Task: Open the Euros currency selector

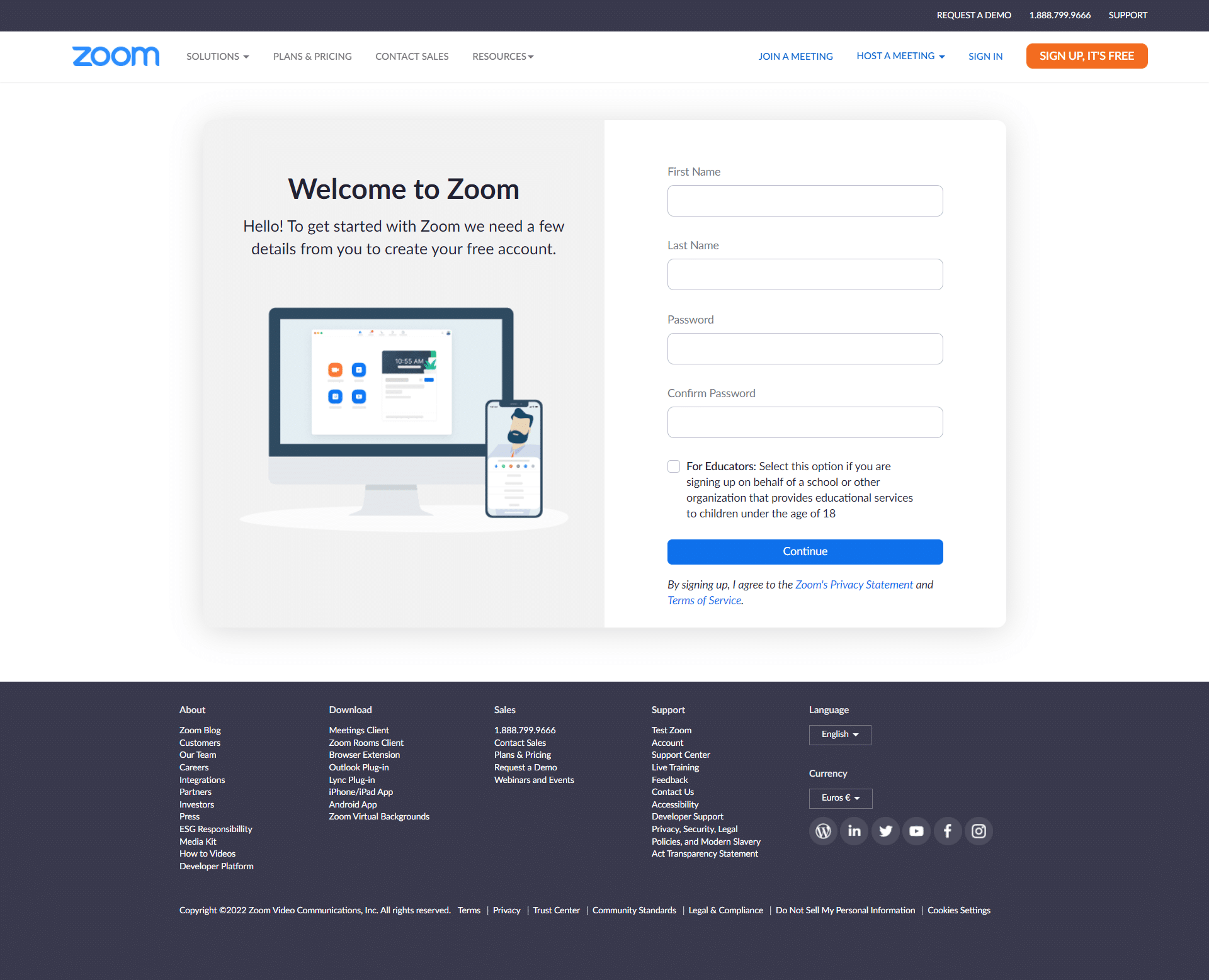Action: coord(841,798)
